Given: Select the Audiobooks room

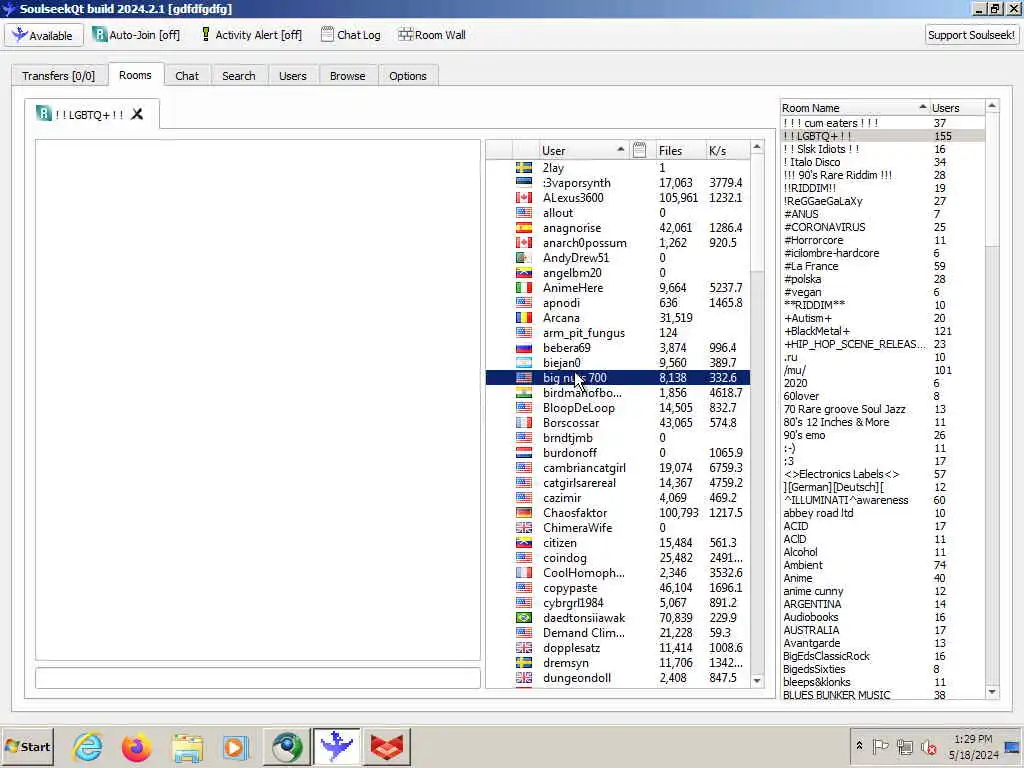Looking at the screenshot, I should [x=882, y=617].
